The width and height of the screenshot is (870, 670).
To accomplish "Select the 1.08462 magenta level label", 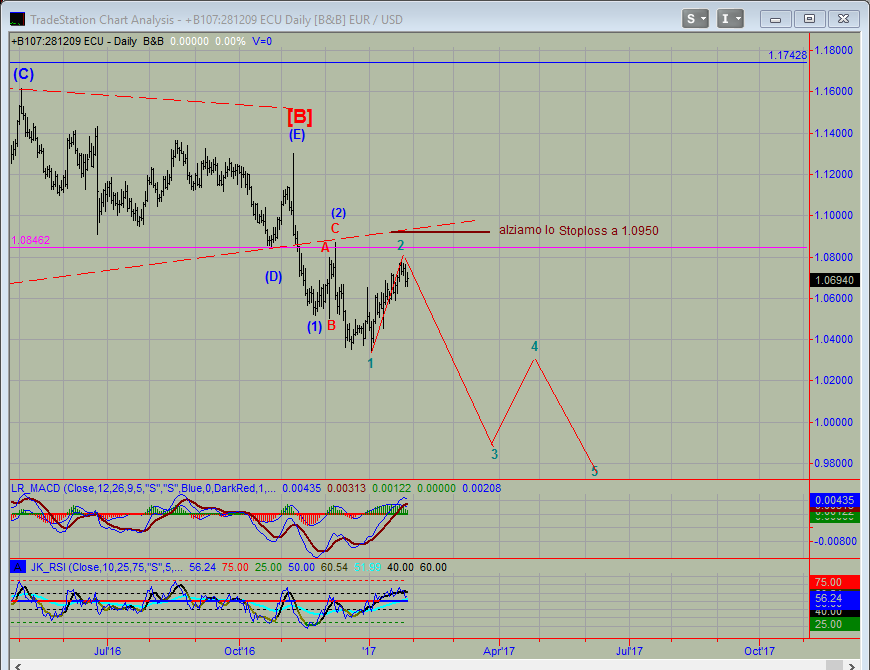I will (31, 240).
